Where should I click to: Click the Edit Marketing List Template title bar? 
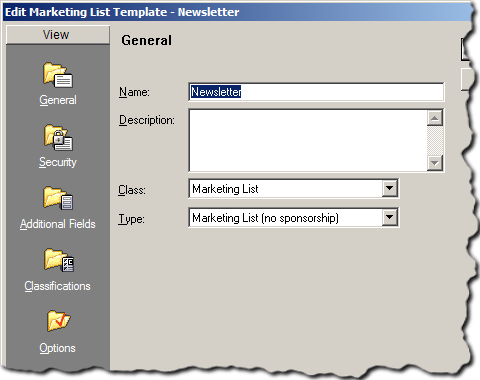click(x=237, y=12)
